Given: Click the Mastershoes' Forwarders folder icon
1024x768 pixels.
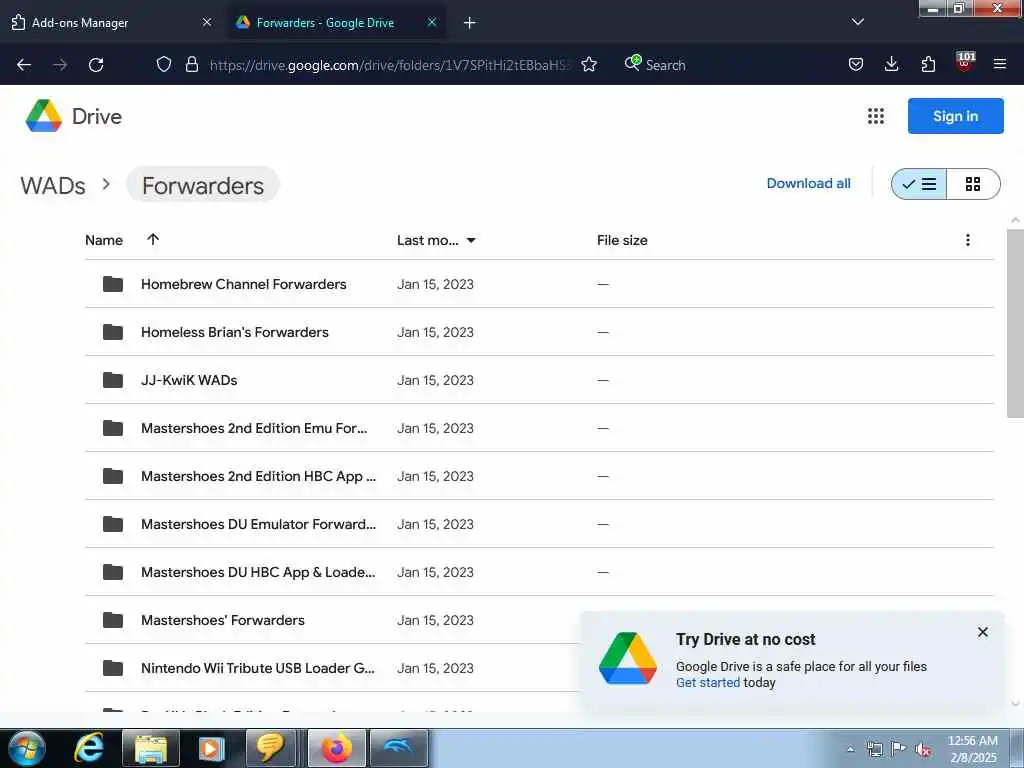Looking at the screenshot, I should pos(113,620).
